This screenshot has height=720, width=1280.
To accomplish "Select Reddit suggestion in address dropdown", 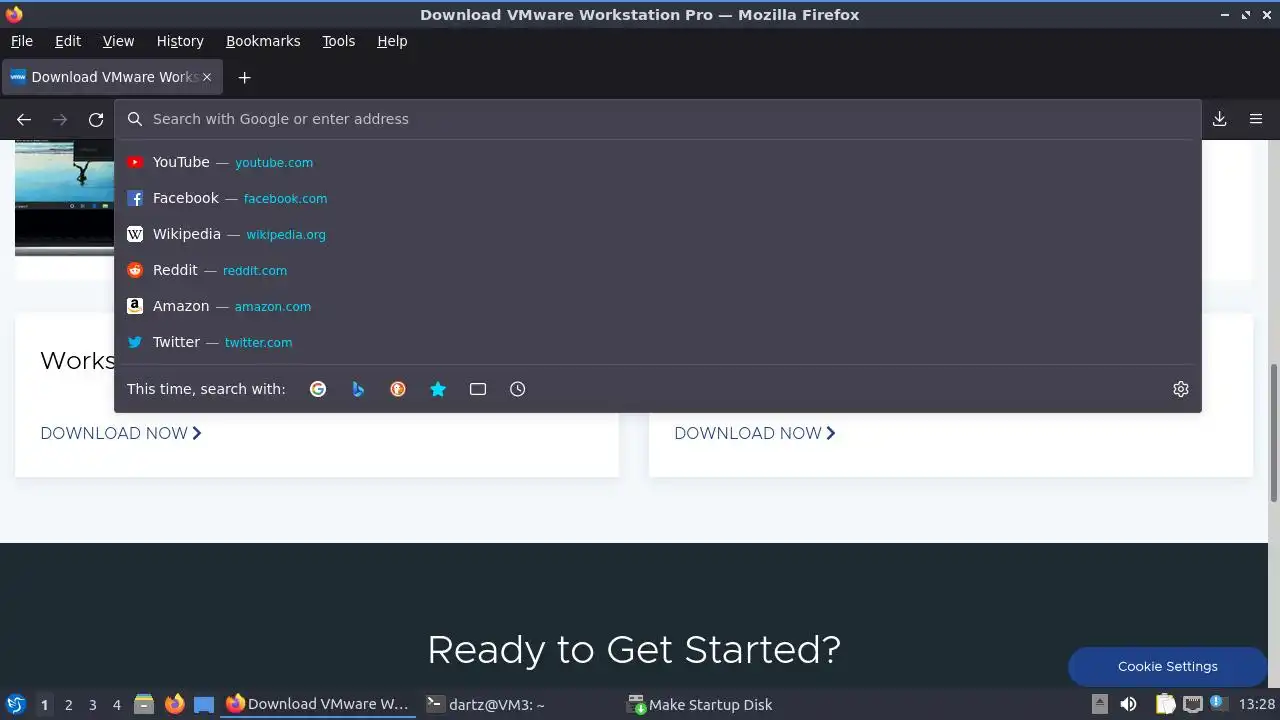I will pyautogui.click(x=658, y=270).
